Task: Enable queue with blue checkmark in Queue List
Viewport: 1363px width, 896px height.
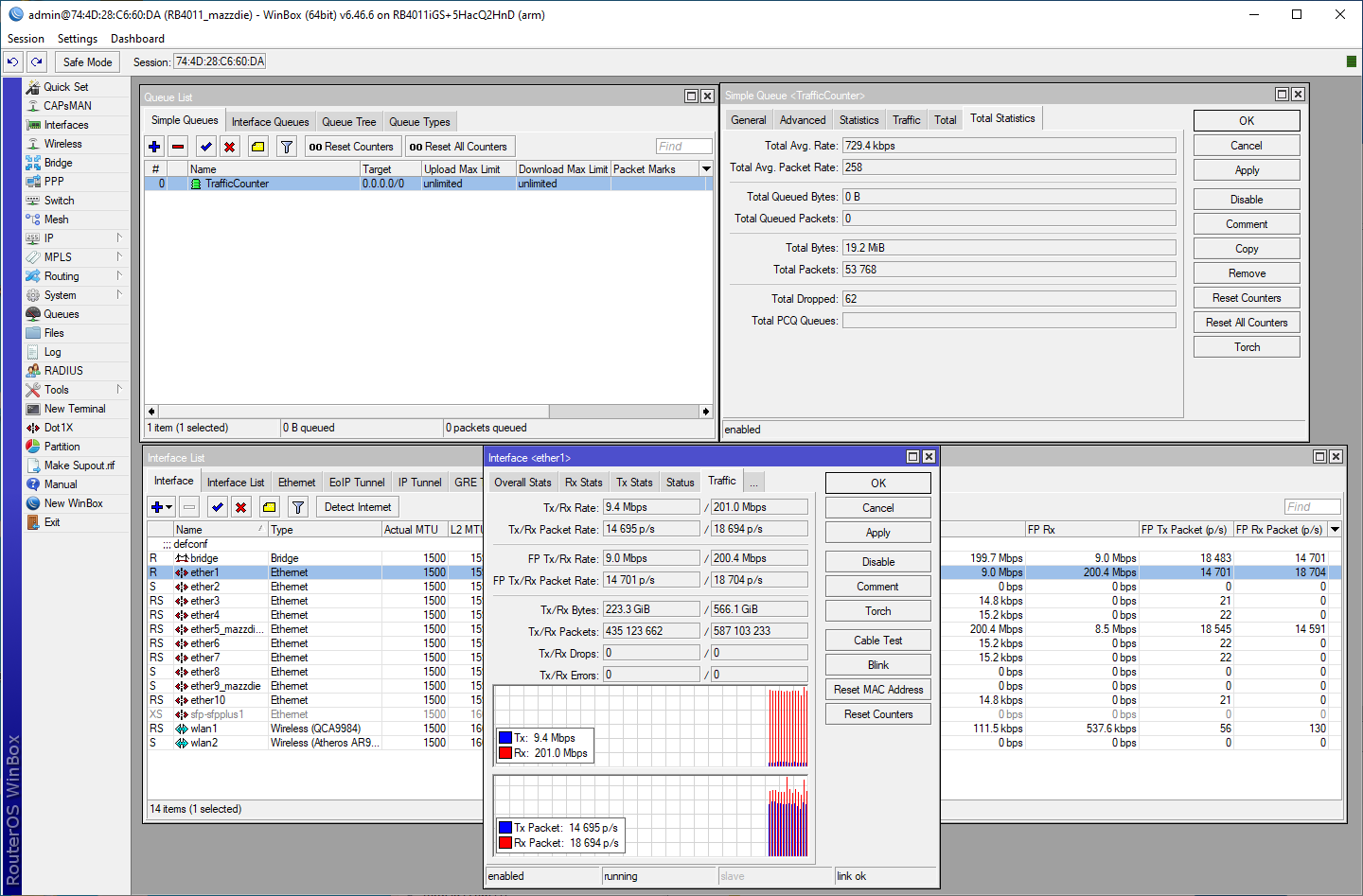Action: pyautogui.click(x=205, y=147)
